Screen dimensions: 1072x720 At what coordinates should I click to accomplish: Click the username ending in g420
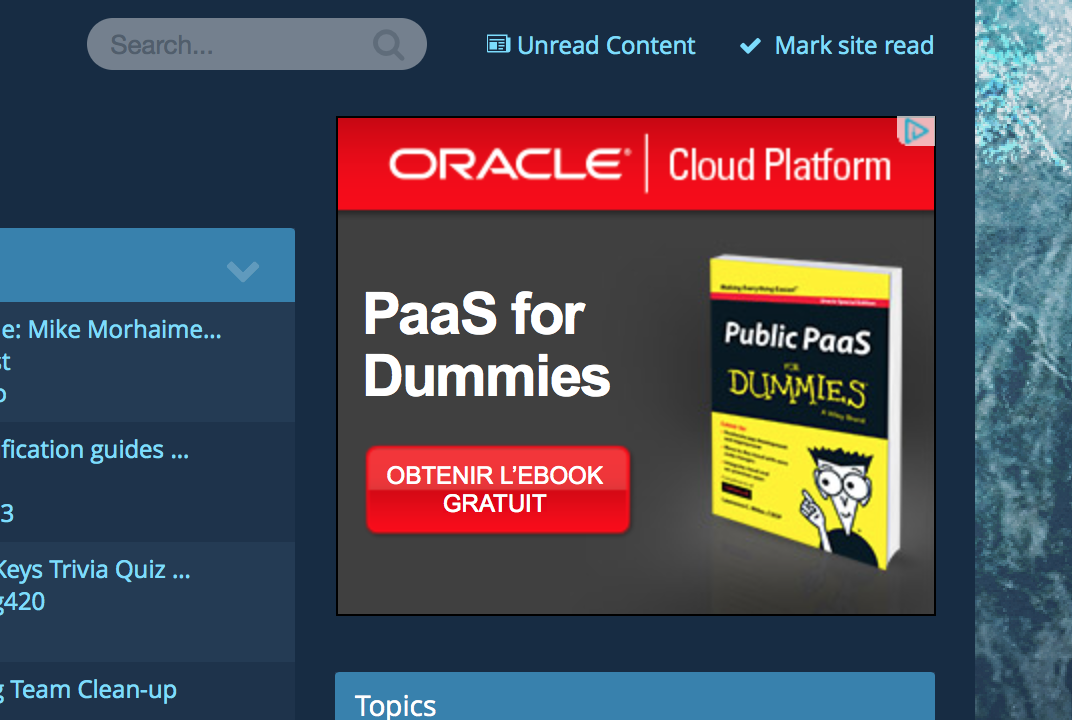click(22, 602)
